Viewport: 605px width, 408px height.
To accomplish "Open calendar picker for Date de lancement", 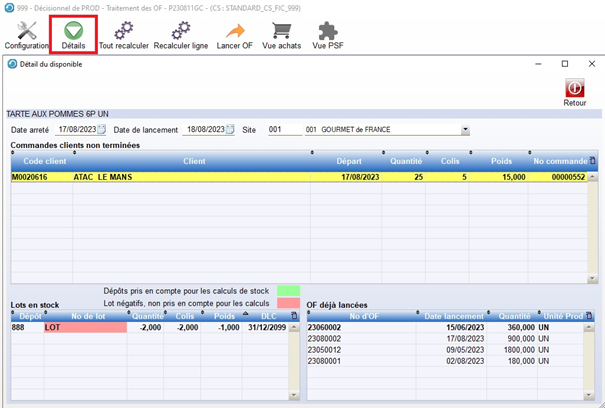I will [x=230, y=130].
